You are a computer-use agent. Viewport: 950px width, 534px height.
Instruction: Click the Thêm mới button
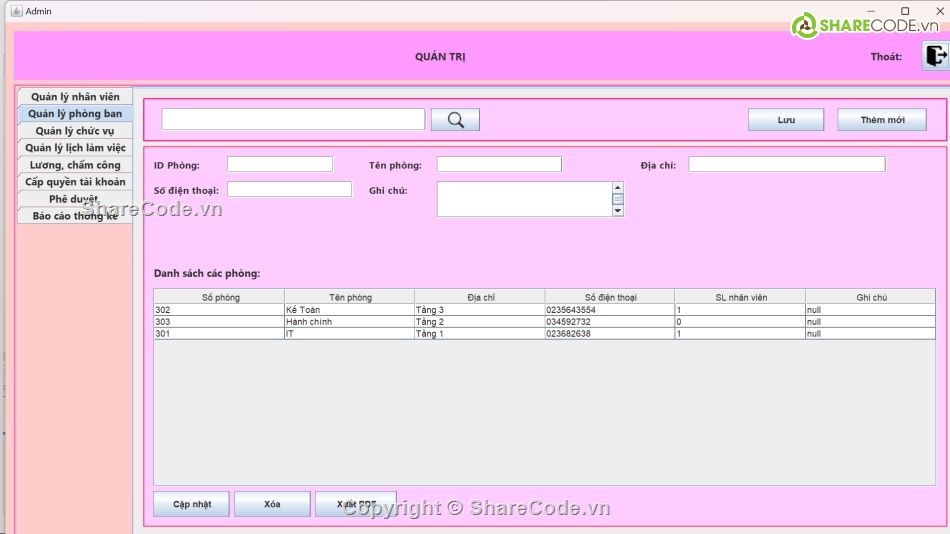(x=881, y=120)
